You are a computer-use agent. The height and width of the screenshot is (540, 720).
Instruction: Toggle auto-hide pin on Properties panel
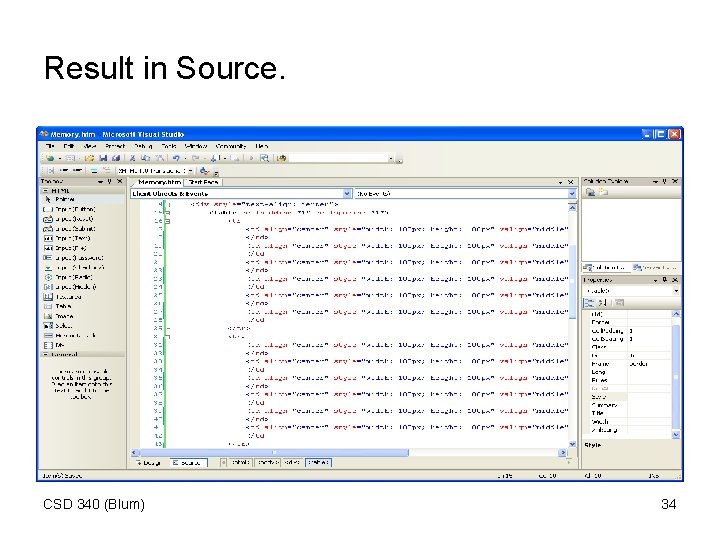click(664, 280)
